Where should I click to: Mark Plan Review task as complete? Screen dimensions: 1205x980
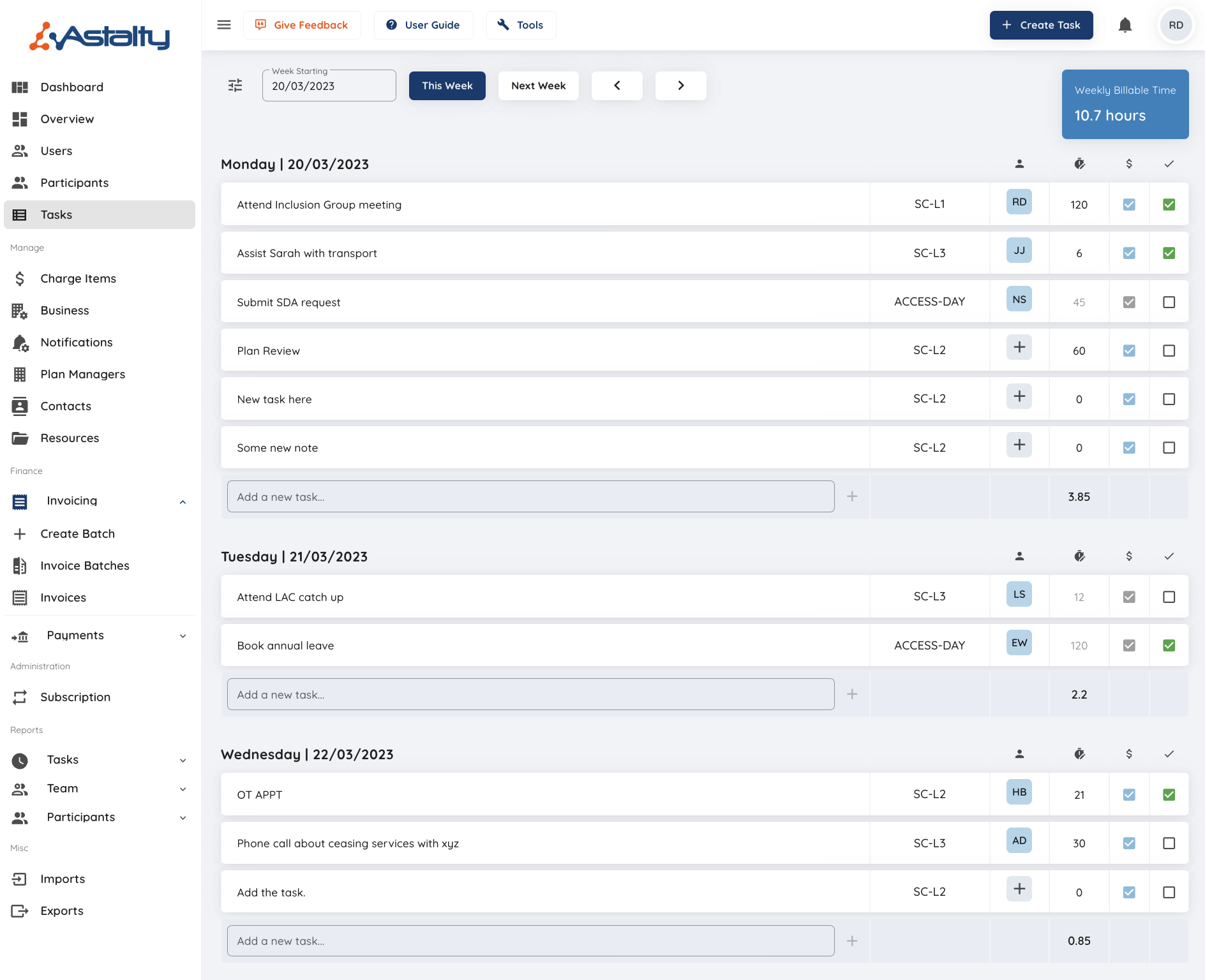tap(1169, 351)
